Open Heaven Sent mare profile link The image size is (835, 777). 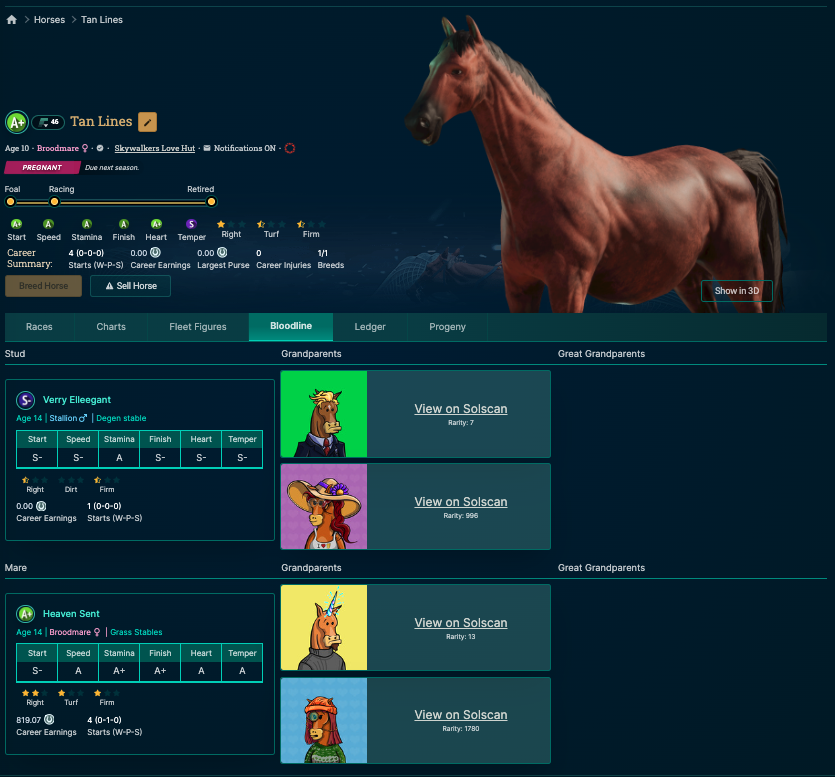[x=71, y=614]
